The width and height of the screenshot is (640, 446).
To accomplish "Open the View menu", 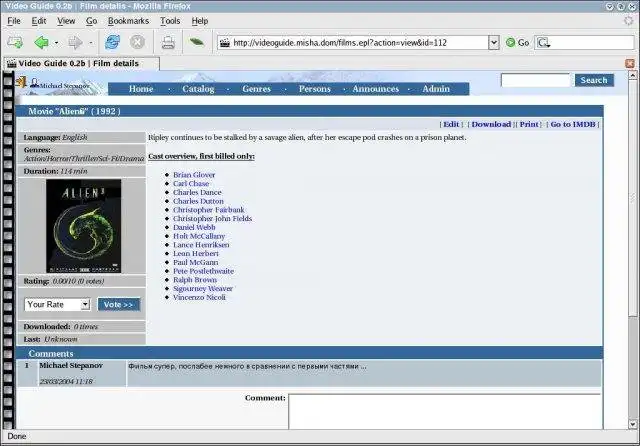I will (66, 21).
